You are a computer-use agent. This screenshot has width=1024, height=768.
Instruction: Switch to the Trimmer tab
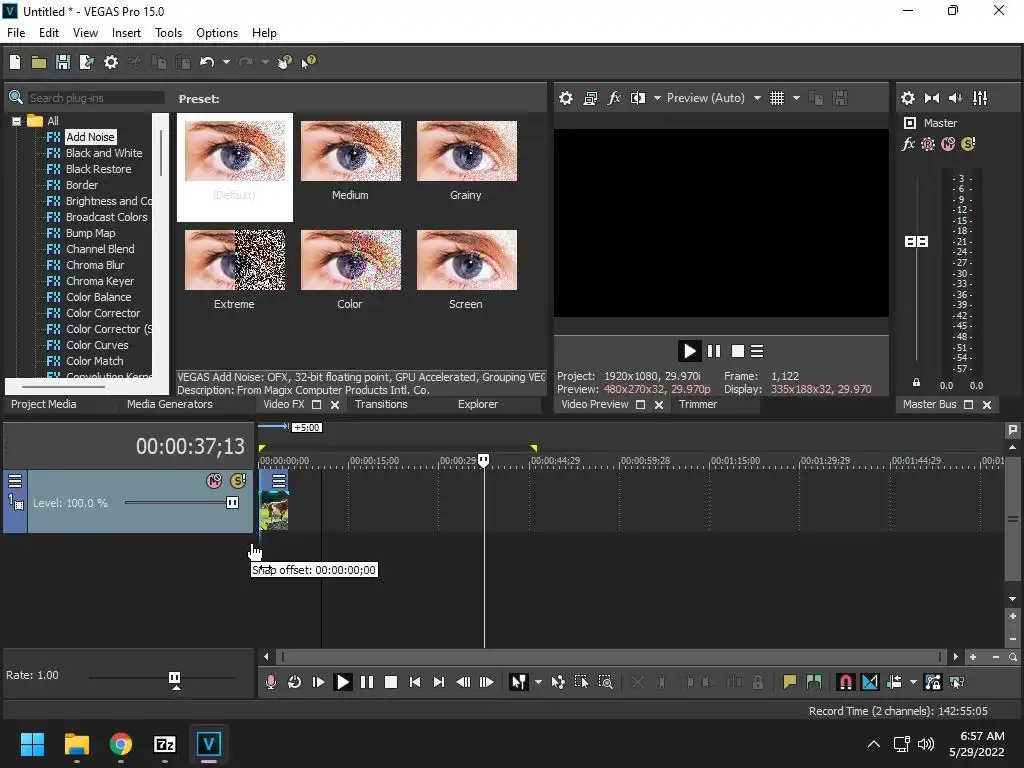click(x=698, y=404)
